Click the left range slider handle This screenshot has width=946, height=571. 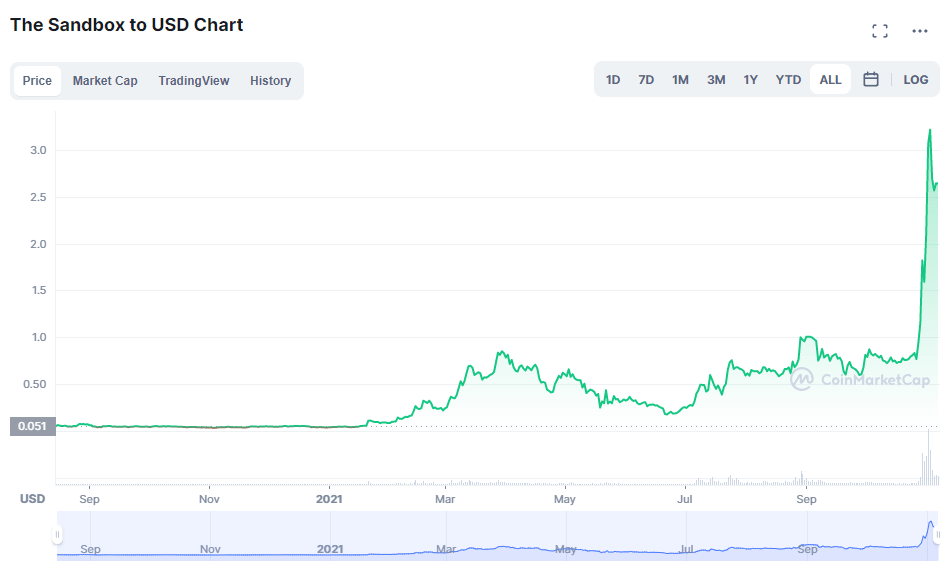tap(58, 535)
